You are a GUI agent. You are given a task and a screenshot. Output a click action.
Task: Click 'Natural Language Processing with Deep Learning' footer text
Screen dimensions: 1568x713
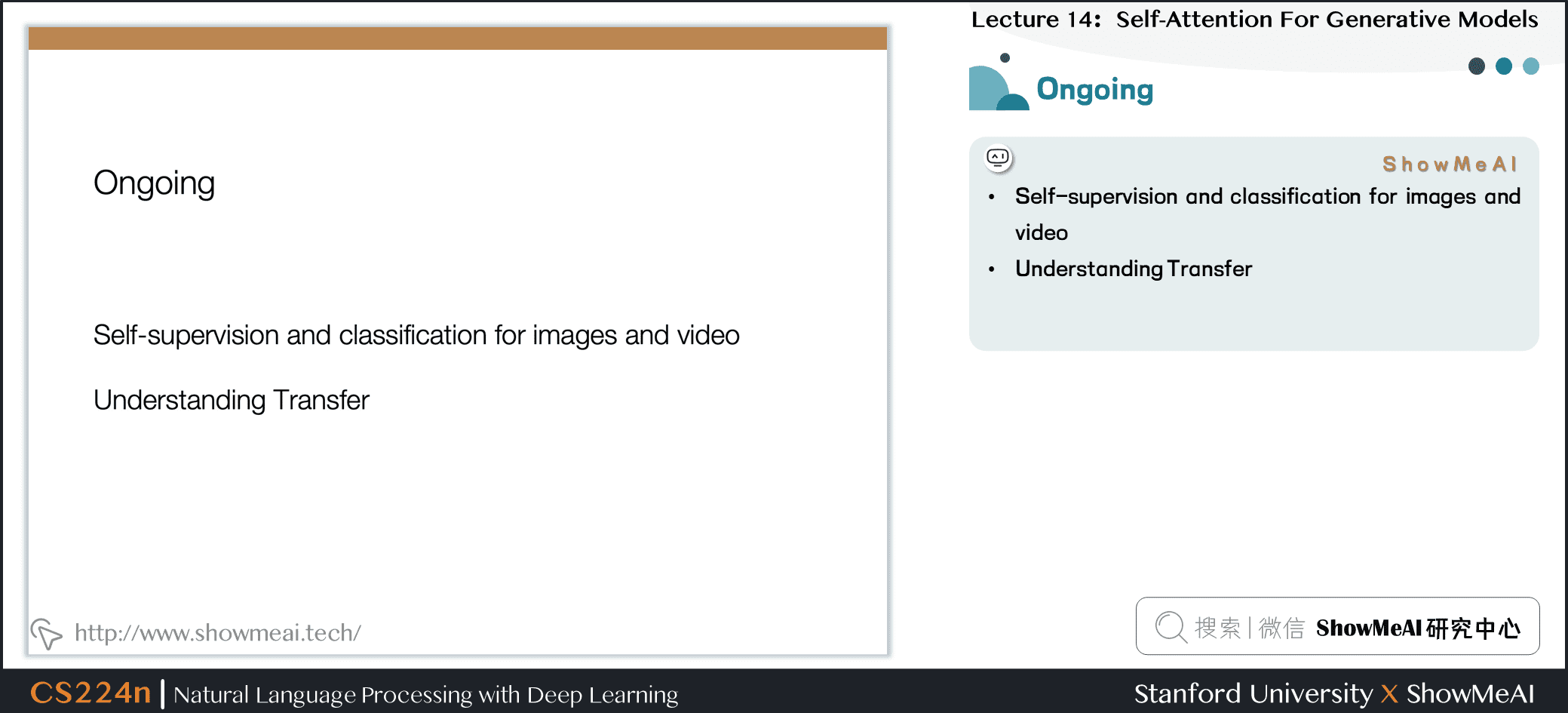pos(426,694)
